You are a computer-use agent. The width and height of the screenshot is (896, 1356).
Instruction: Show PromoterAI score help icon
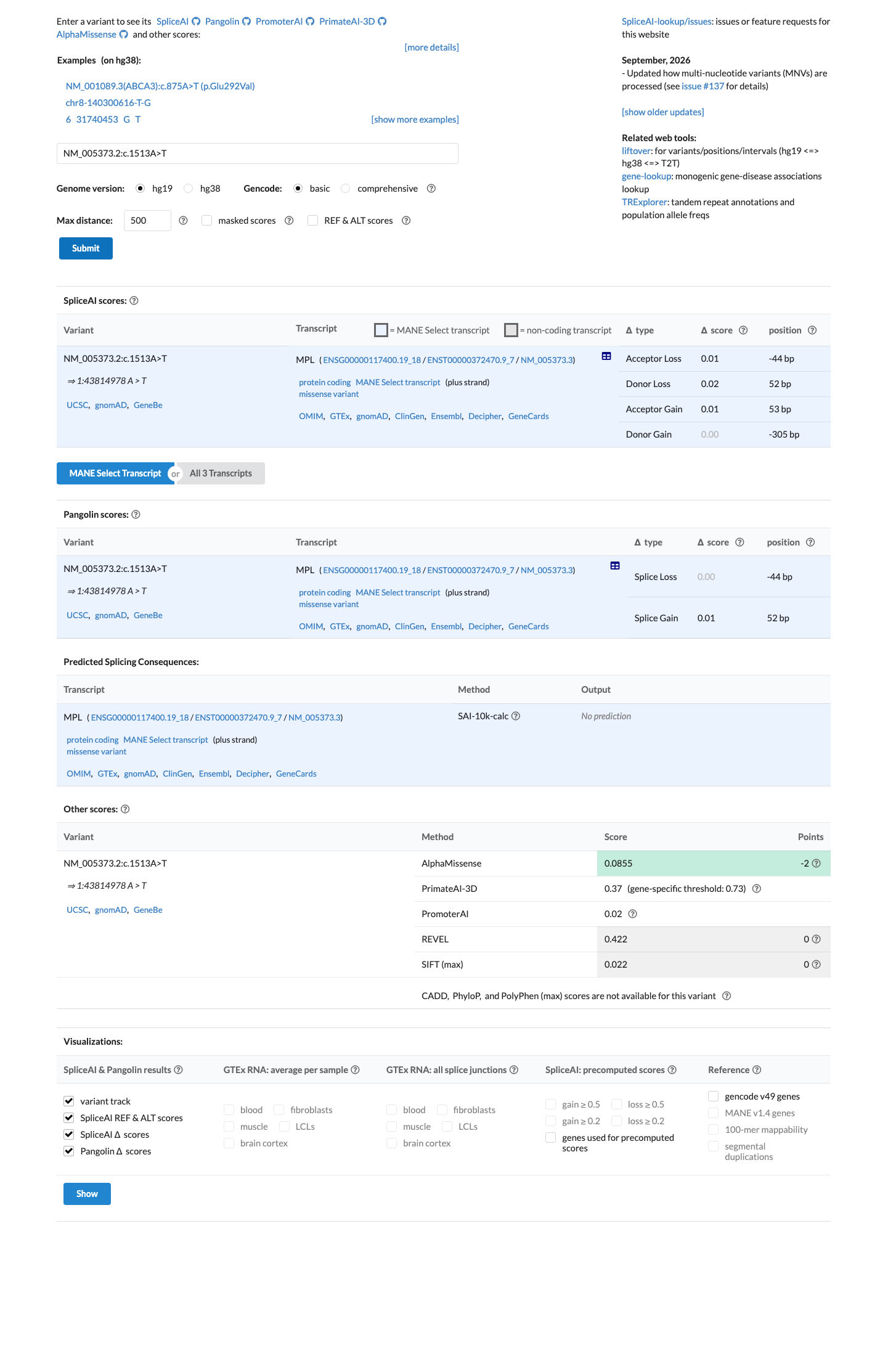pyautogui.click(x=632, y=914)
